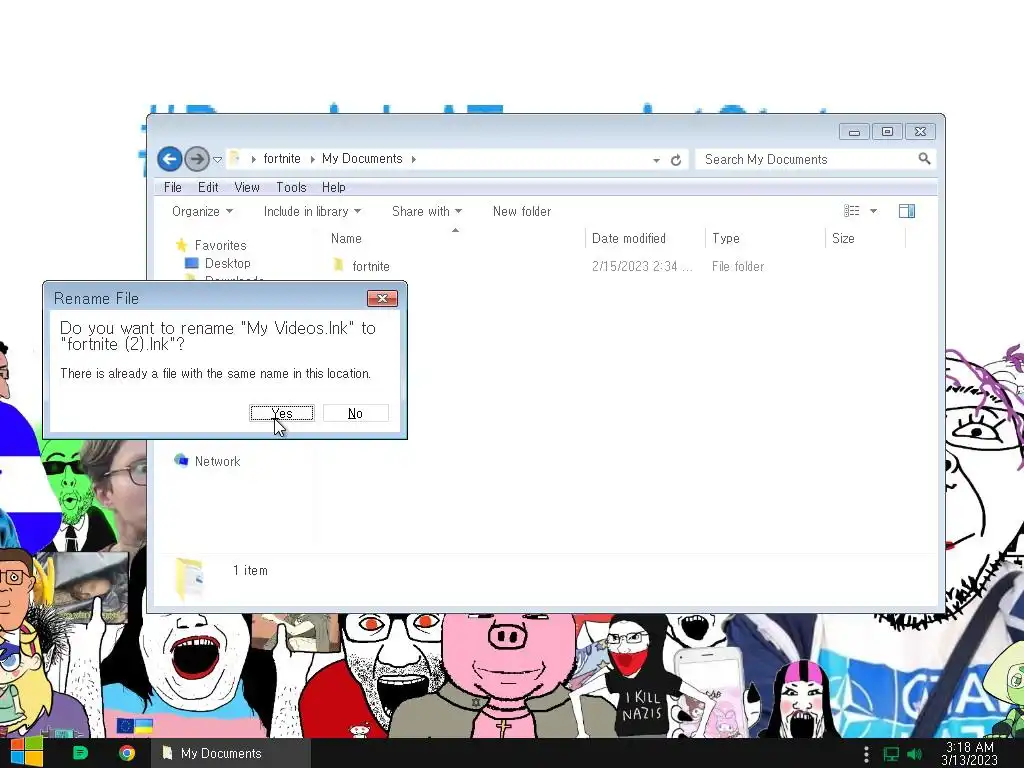The image size is (1024, 768).
Task: Open the Tools menu
Action: [x=291, y=187]
